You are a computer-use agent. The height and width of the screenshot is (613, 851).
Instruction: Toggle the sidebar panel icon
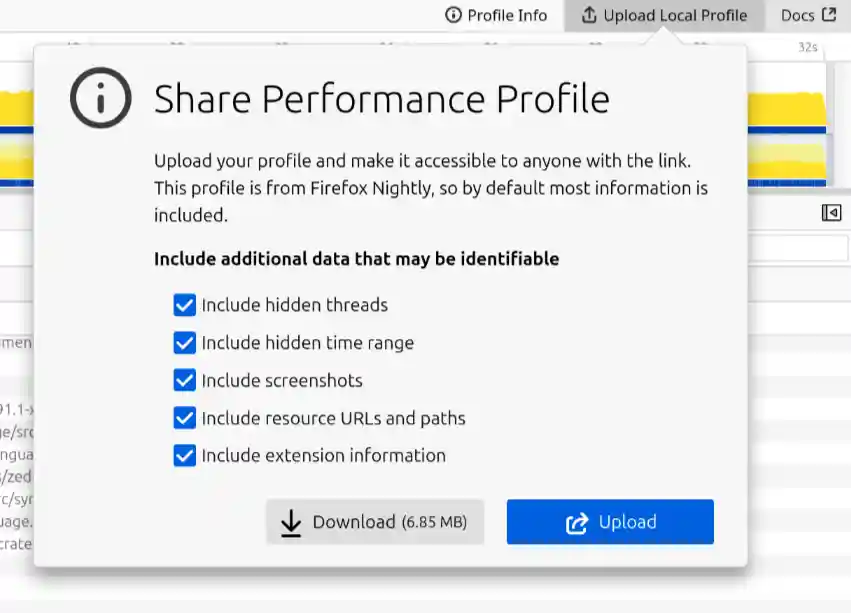(x=831, y=212)
